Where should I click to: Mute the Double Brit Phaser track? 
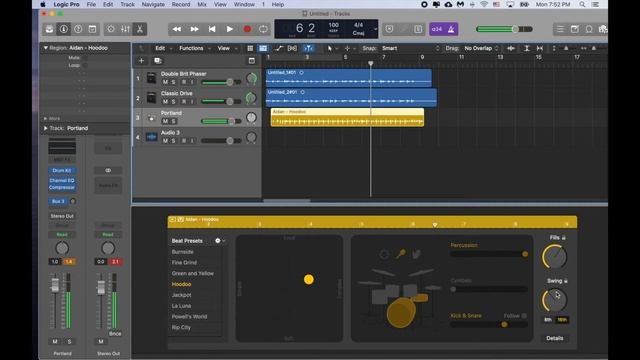pyautogui.click(x=165, y=82)
